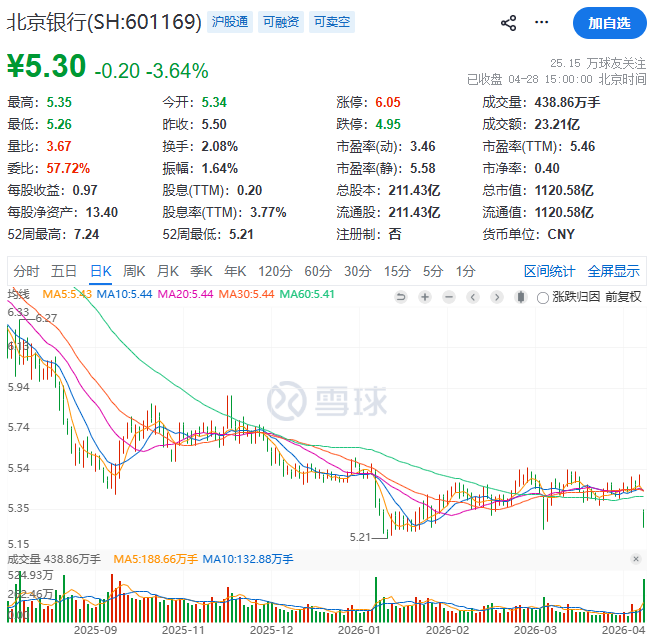Screen dimensions: 653x639
Task: Switch to 分时 chart tab
Action: click(26, 271)
